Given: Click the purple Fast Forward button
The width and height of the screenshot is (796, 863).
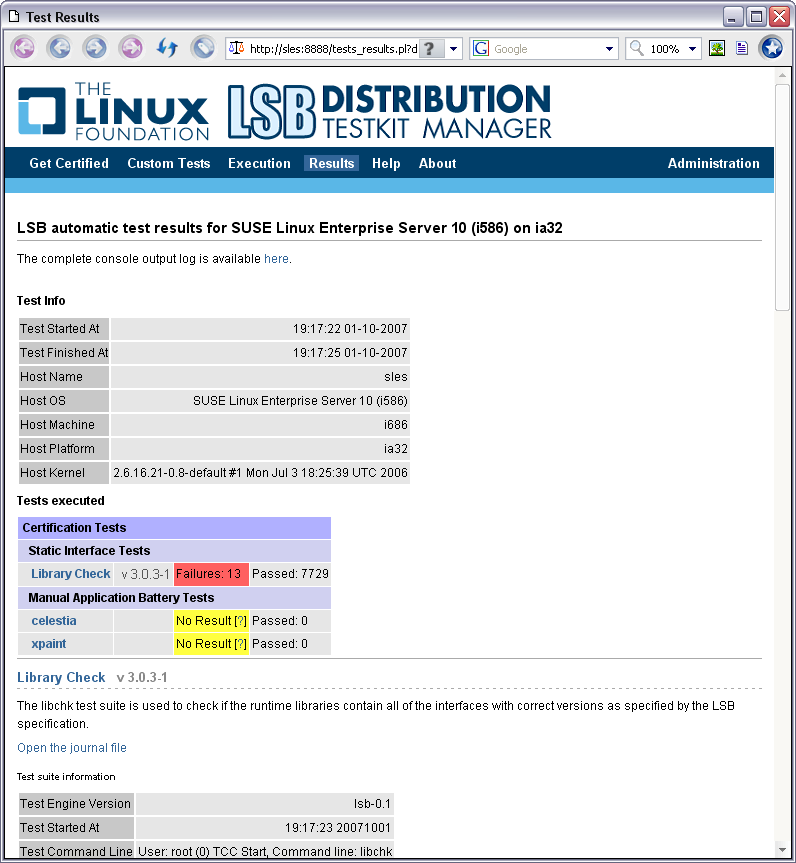Looking at the screenshot, I should click(131, 48).
